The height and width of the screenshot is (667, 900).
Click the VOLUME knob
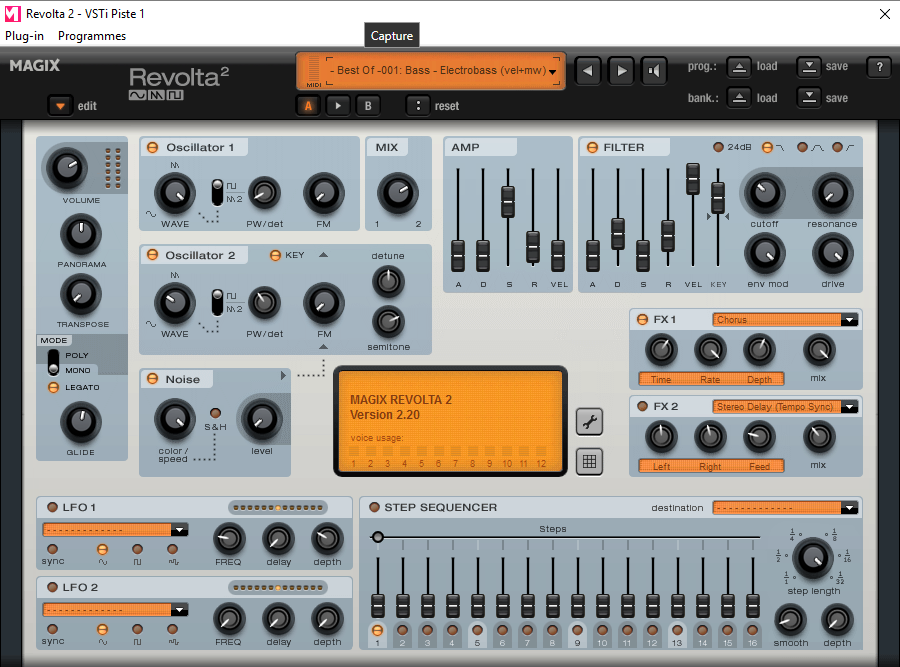pos(68,168)
